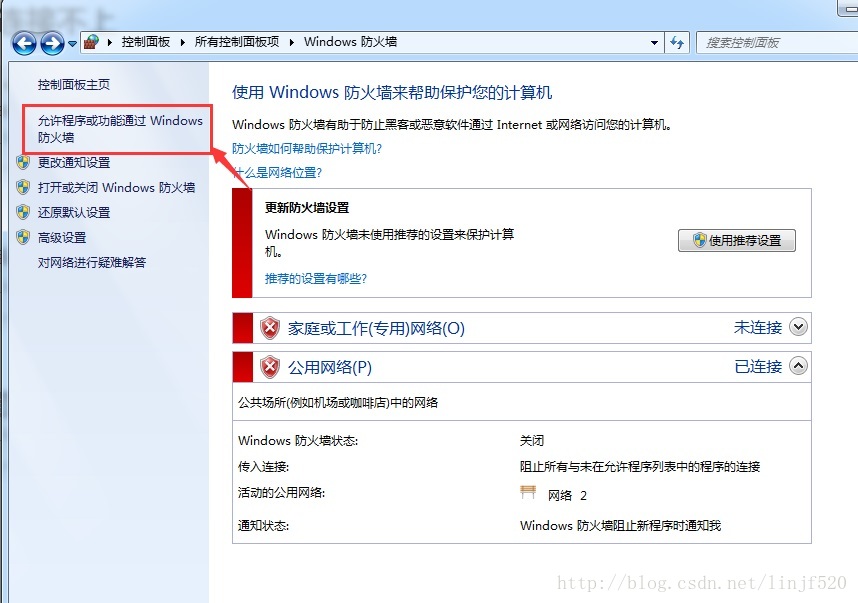Click the bench network icon beside 网络 2
The image size is (858, 603).
[x=528, y=492]
